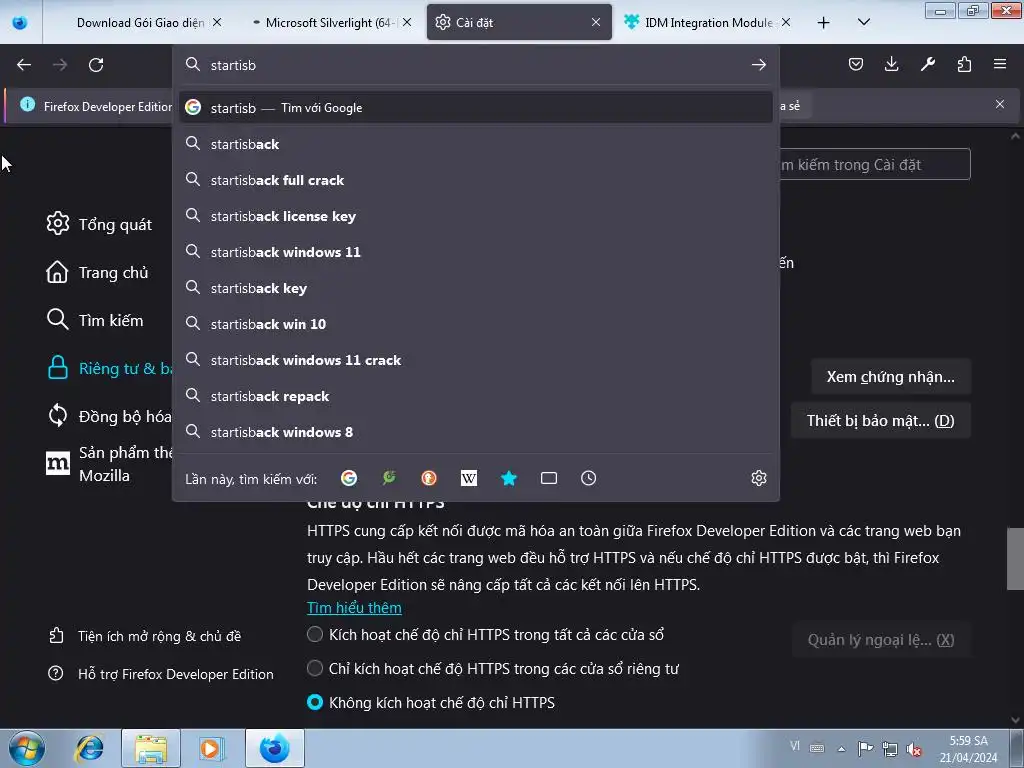Viewport: 1024px width, 768px height.
Task: Click the settings page vertical scrollbar thumb
Action: 1015,558
